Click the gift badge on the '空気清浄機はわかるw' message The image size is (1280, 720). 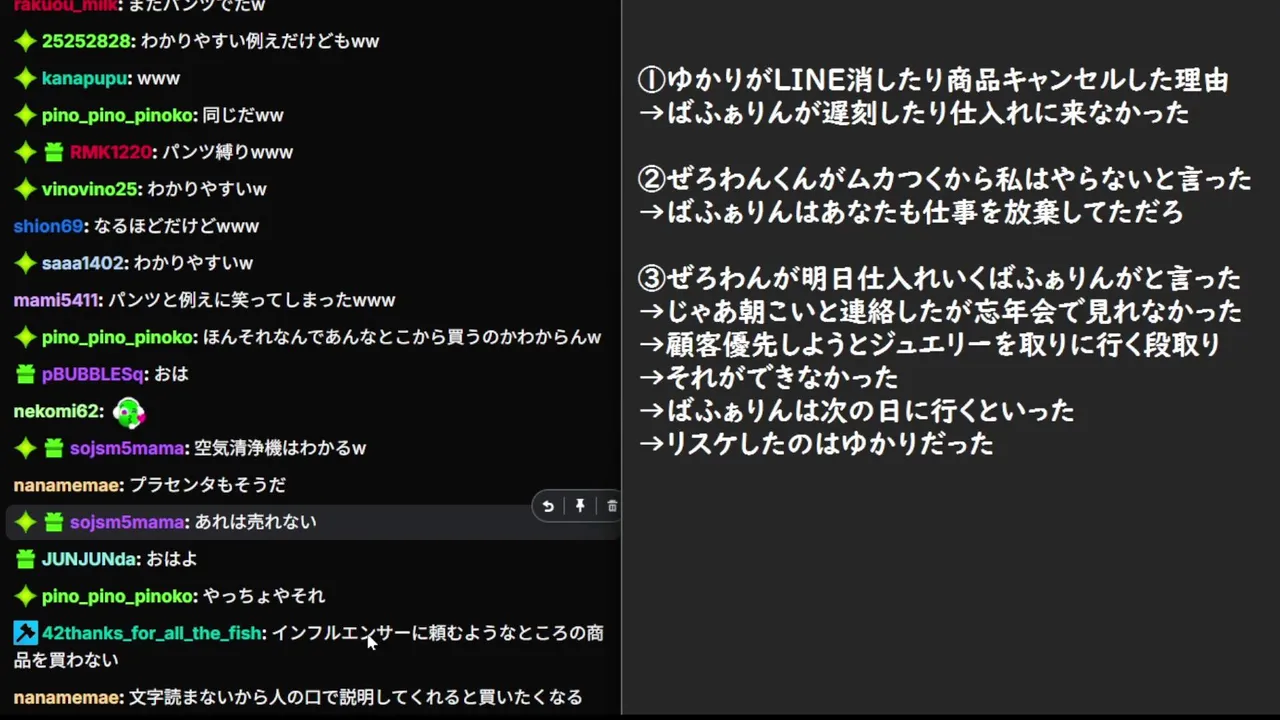click(53, 448)
